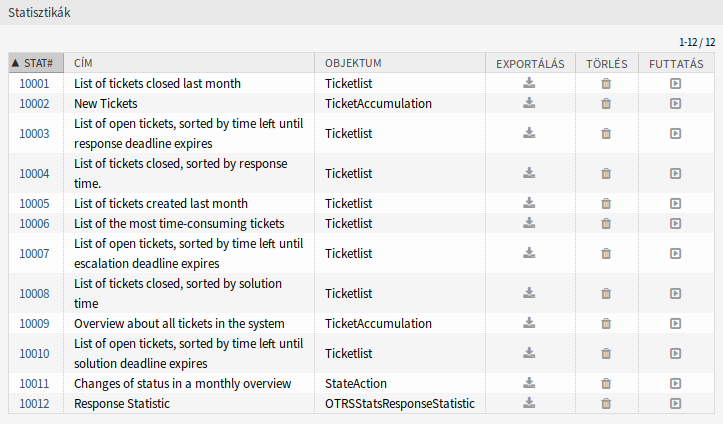Open statistic number 10003 link
Image resolution: width=723 pixels, height=424 pixels.
pos(34,134)
